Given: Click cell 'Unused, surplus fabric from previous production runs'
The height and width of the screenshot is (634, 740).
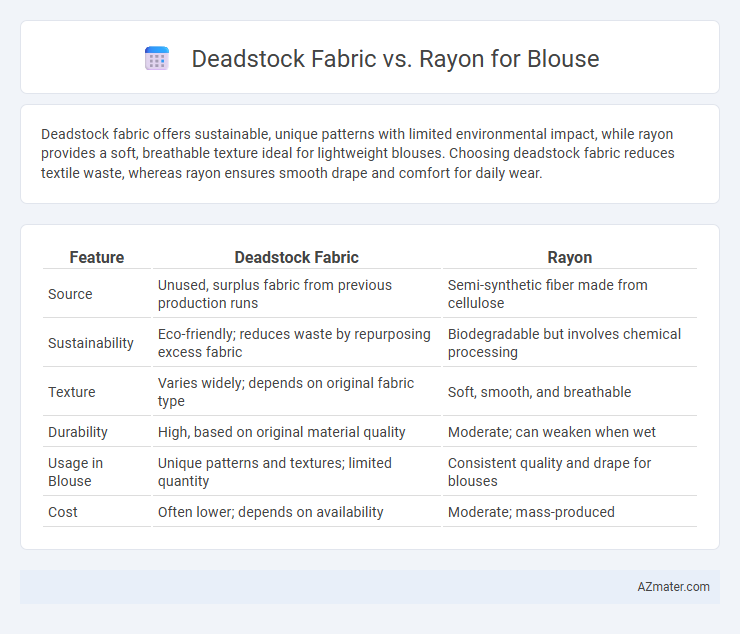Looking at the screenshot, I should (296, 294).
